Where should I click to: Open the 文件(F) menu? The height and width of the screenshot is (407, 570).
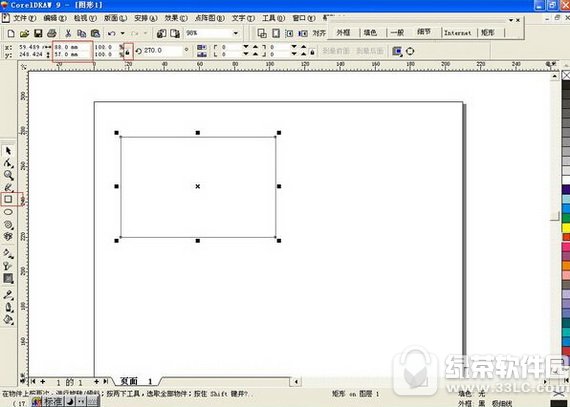click(25, 18)
